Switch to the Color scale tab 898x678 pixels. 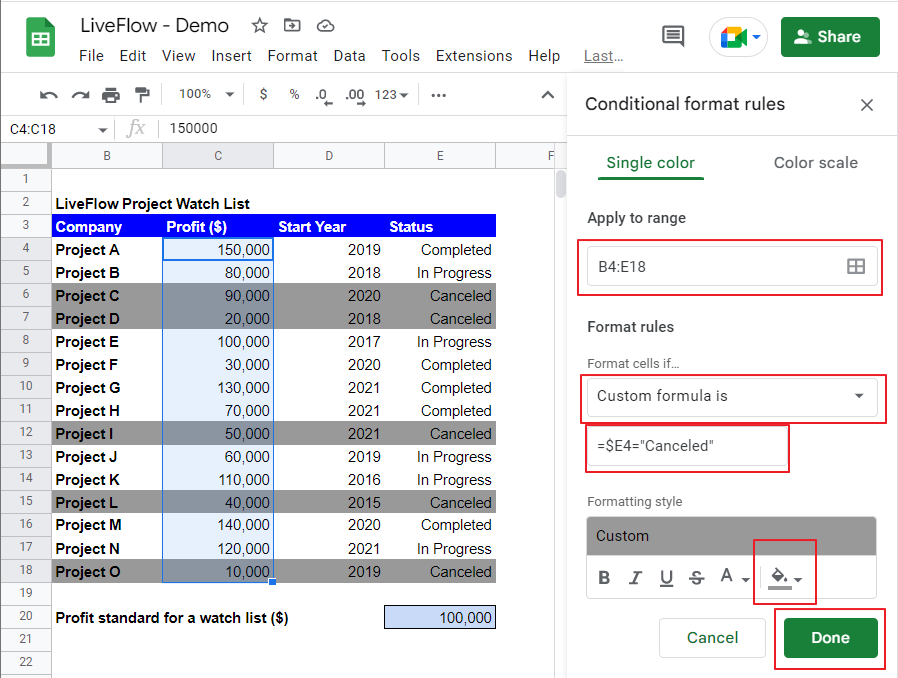coord(816,163)
